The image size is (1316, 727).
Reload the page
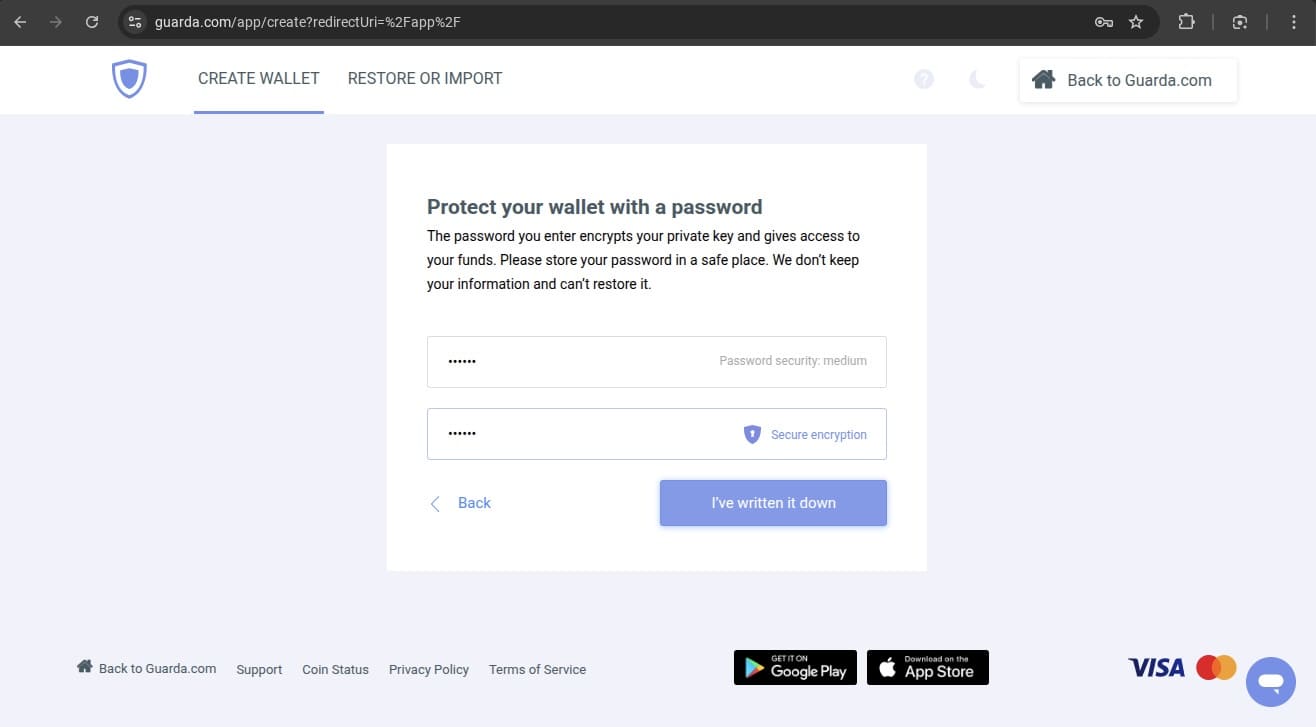click(92, 22)
